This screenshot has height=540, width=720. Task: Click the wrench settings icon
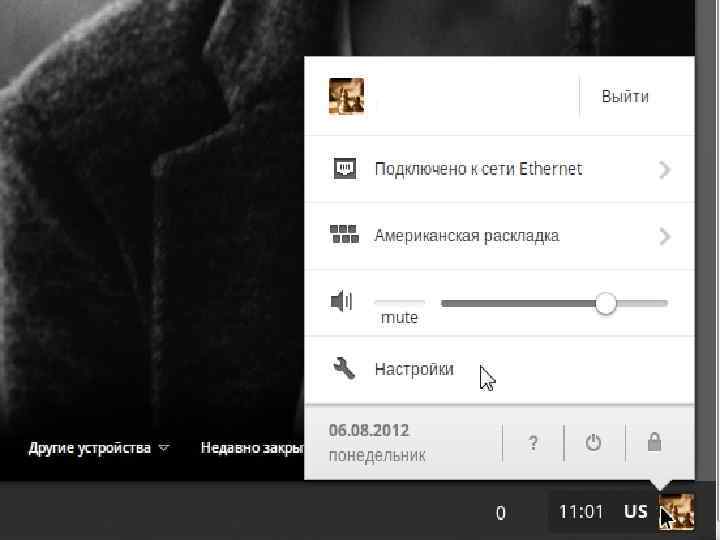(x=344, y=369)
